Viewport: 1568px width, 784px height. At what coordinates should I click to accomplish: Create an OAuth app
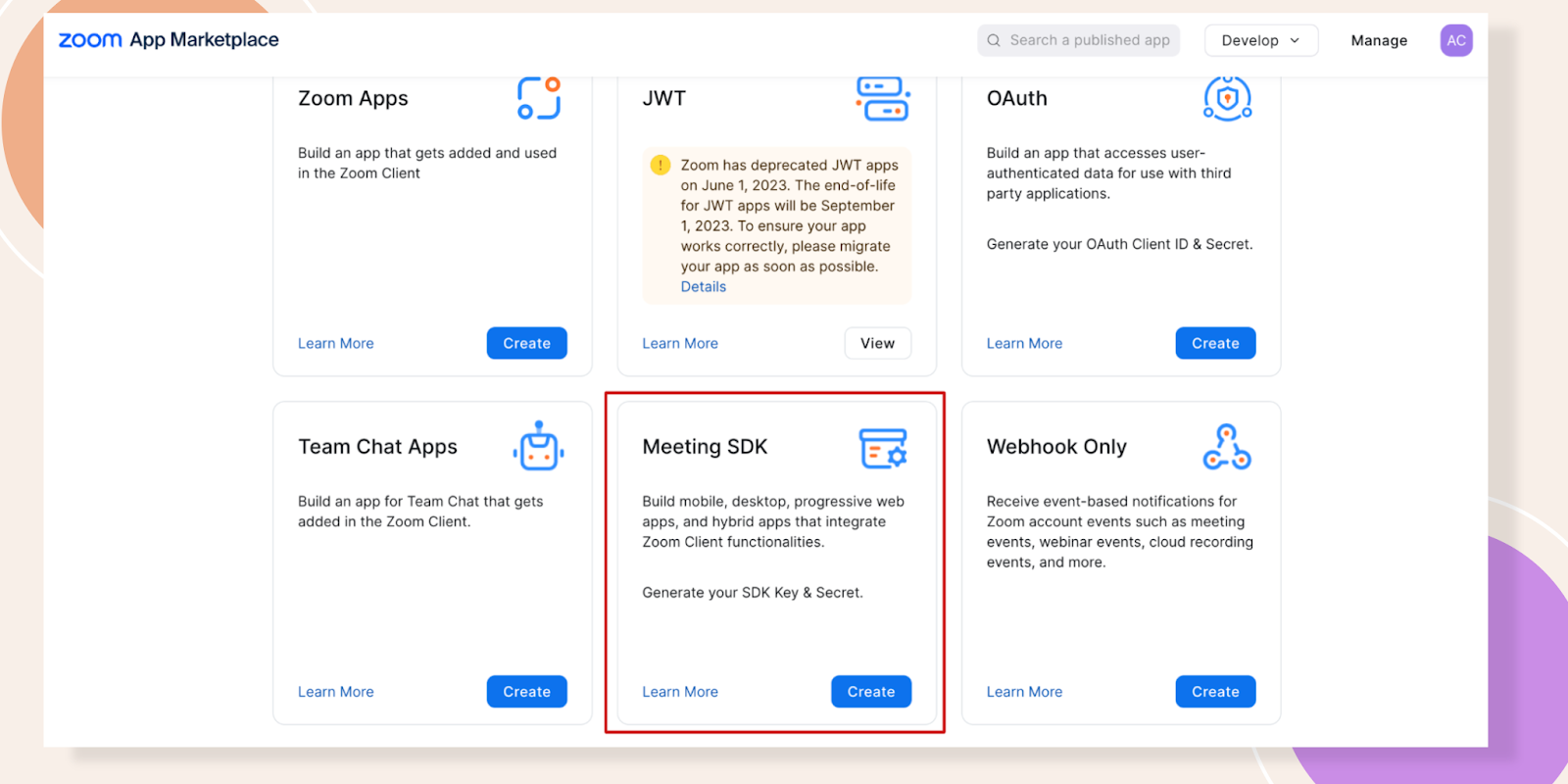tap(1215, 343)
